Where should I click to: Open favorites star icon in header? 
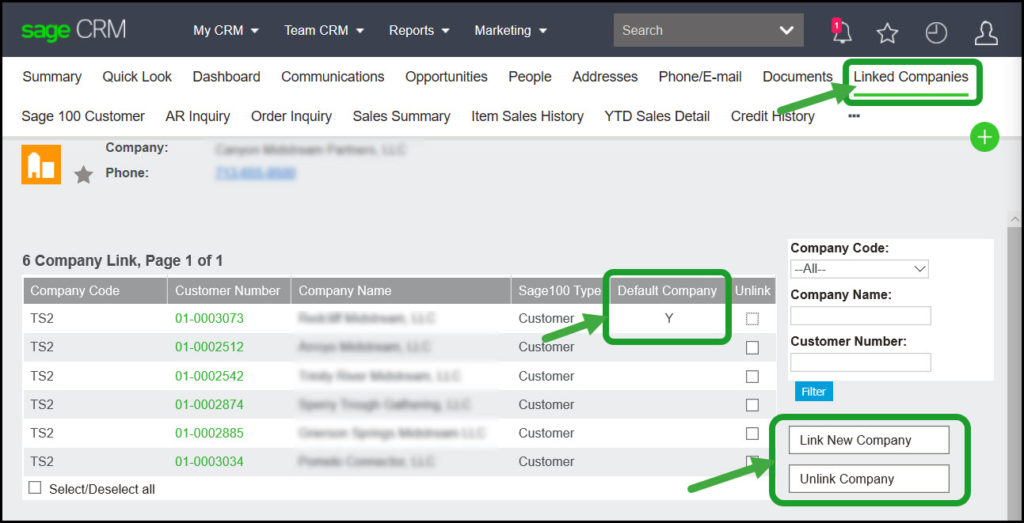(888, 33)
